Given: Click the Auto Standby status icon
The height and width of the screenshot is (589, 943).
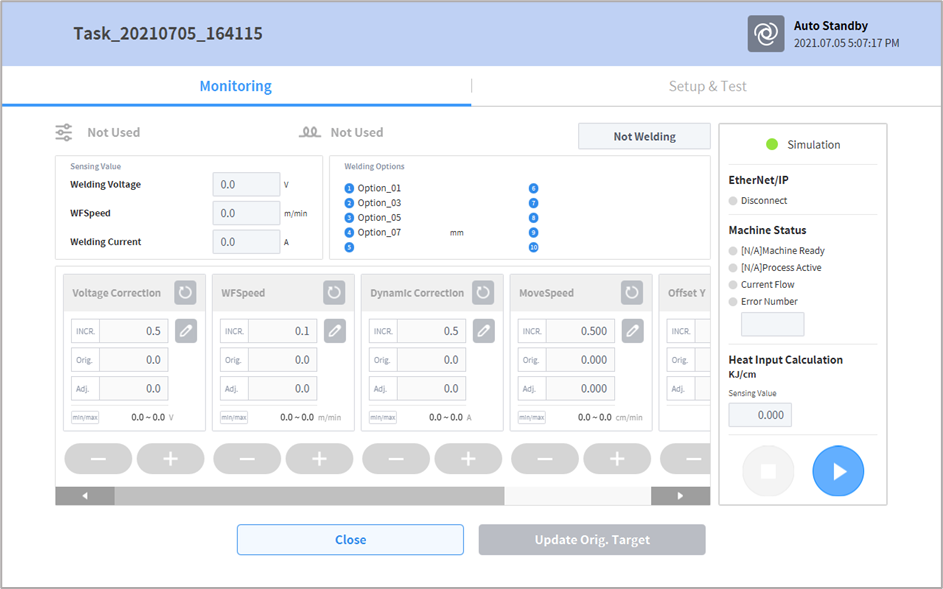Looking at the screenshot, I should click(x=766, y=34).
